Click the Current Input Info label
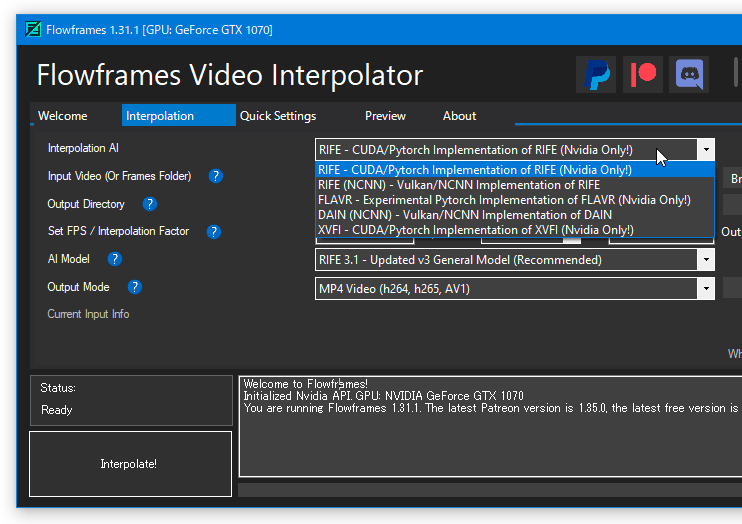This screenshot has width=742, height=524. click(88, 314)
